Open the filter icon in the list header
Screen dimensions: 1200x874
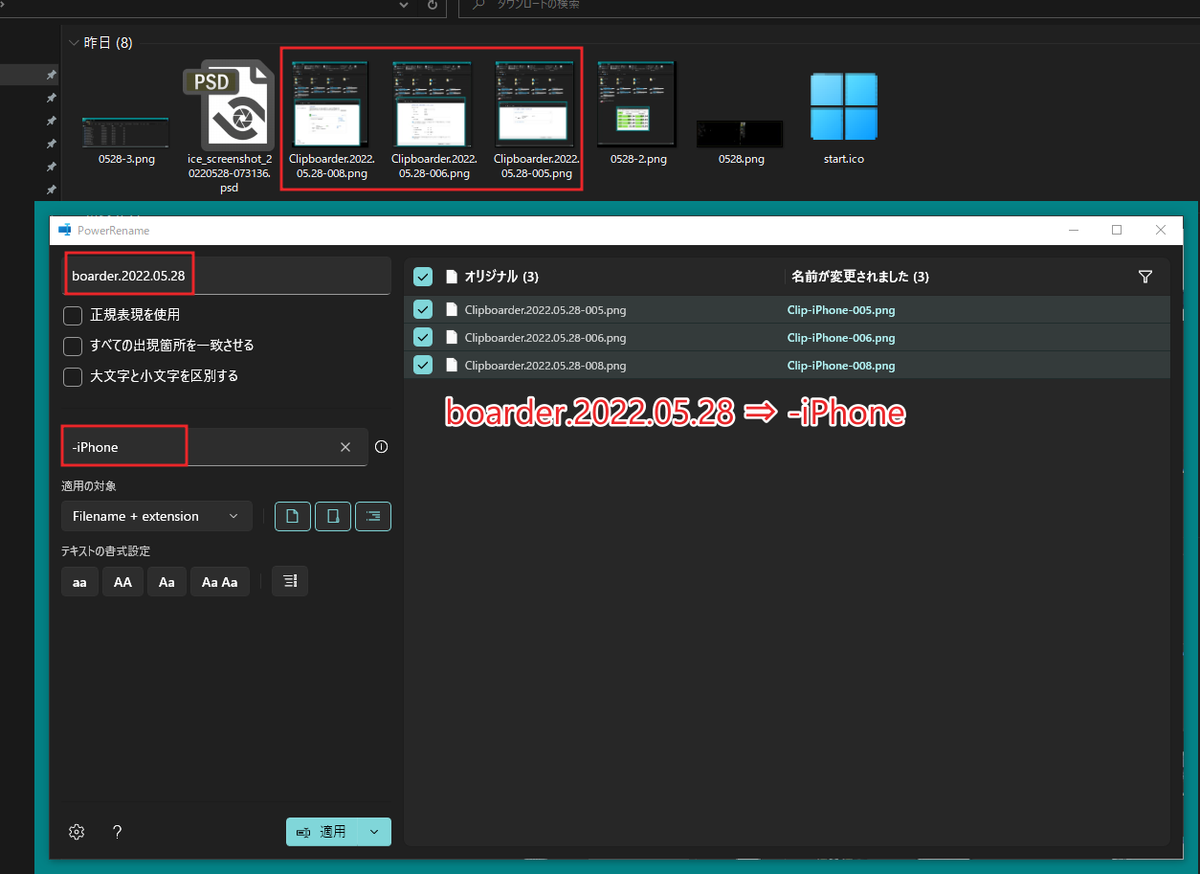point(1146,277)
